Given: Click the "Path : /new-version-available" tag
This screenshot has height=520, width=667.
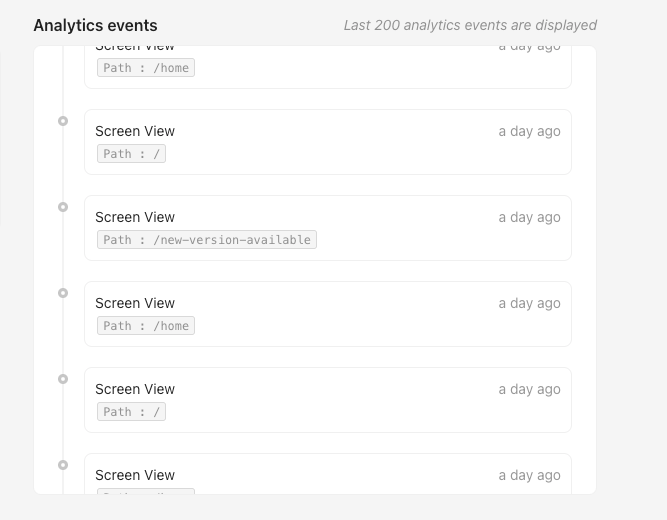Looking at the screenshot, I should (x=207, y=240).
